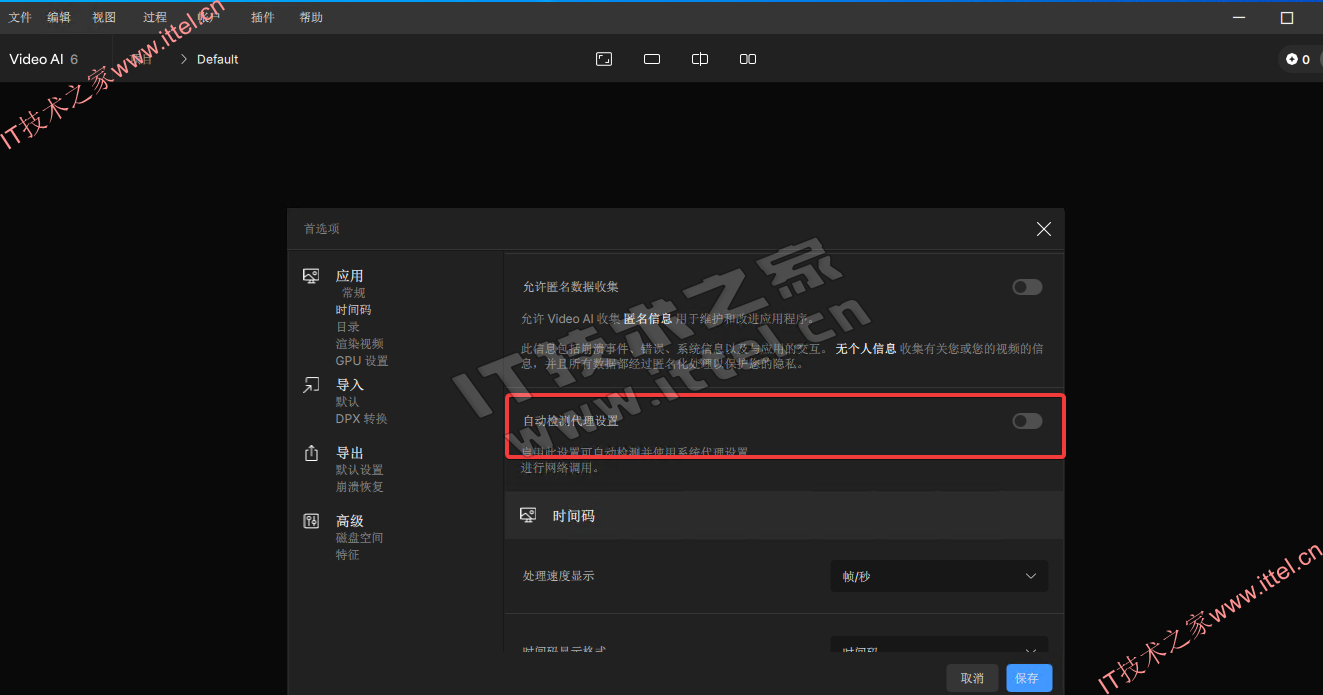Select 崩溃恢复 in preferences sidebar
The height and width of the screenshot is (695, 1323).
click(360, 487)
